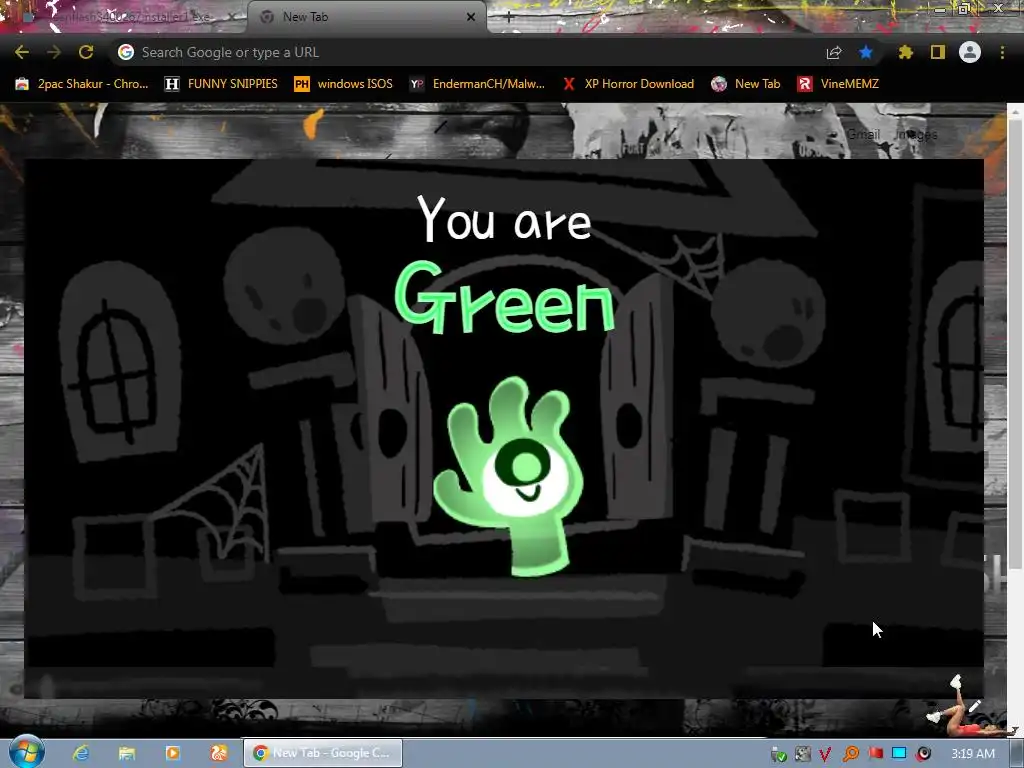Click the safely remove hardware tray icon
This screenshot has width=1024, height=768.
pyautogui.click(x=778, y=754)
